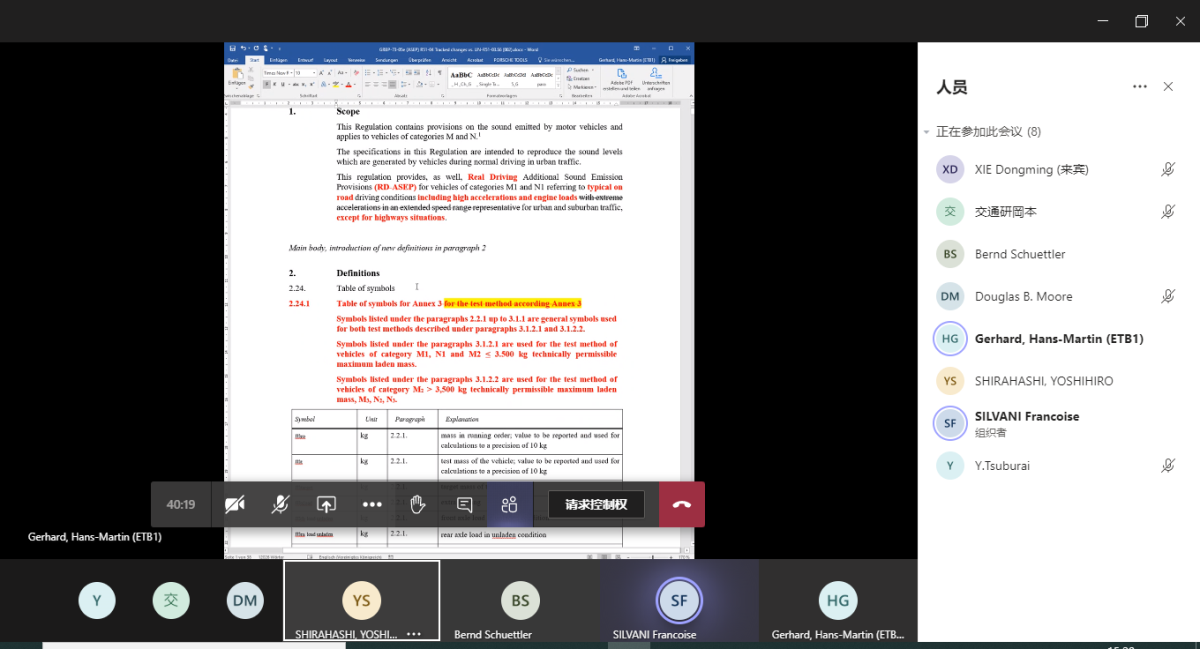
Task: Raise your hand in the meeting
Action: (x=418, y=504)
